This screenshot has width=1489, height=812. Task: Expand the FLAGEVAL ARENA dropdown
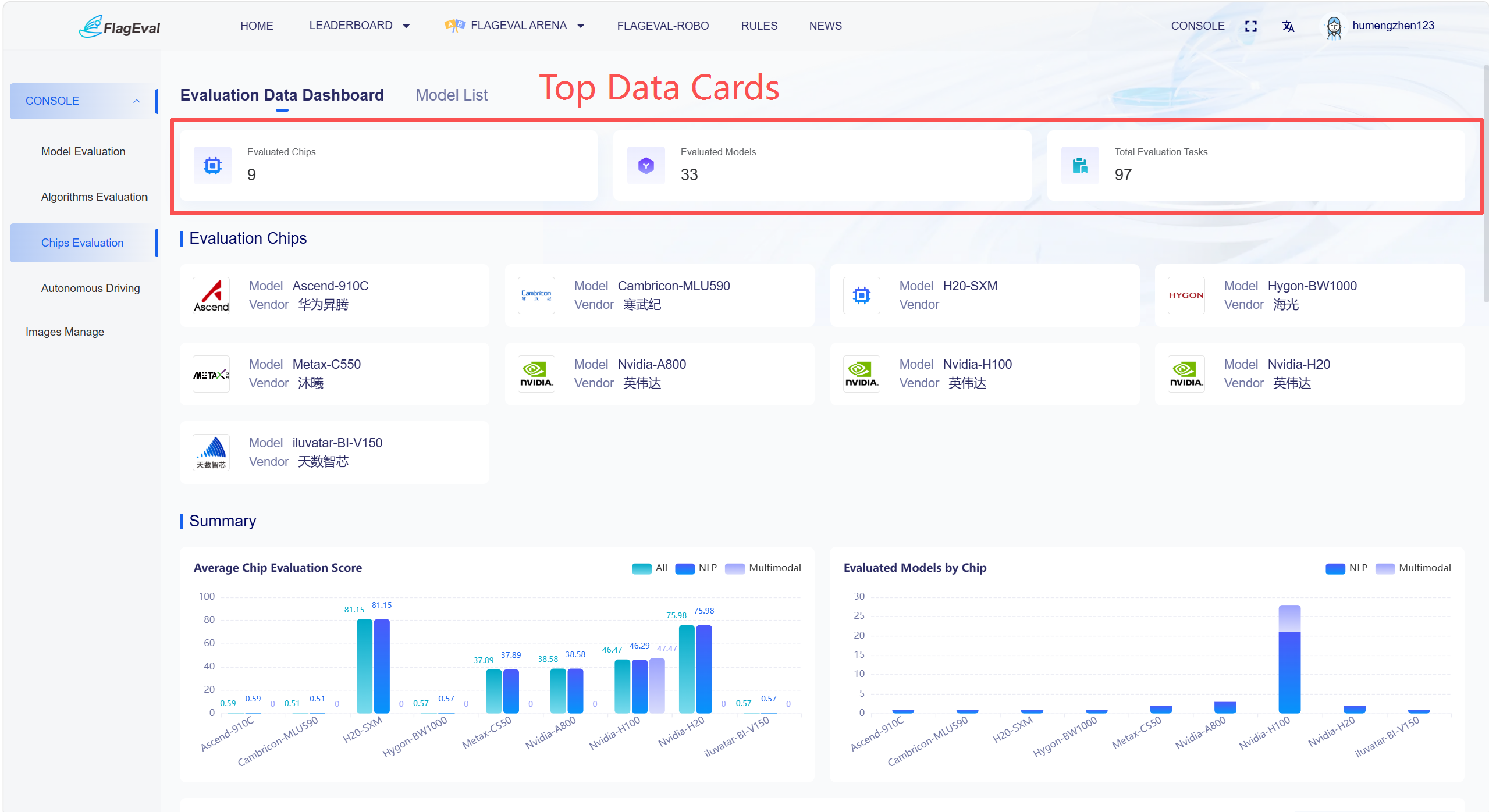[514, 26]
